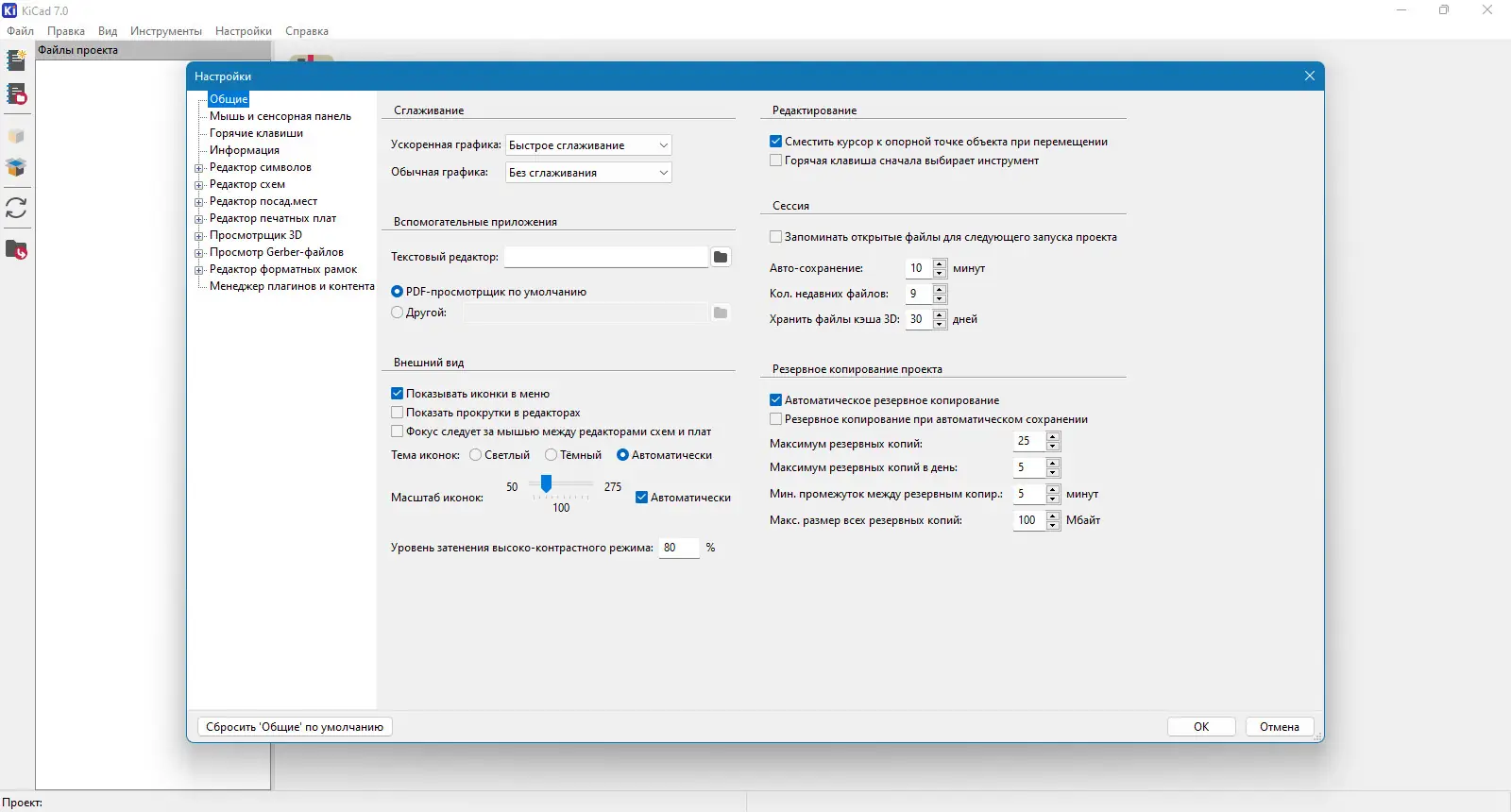
Task: Enable Фокус следует за мышью checkbox
Action: tap(397, 431)
